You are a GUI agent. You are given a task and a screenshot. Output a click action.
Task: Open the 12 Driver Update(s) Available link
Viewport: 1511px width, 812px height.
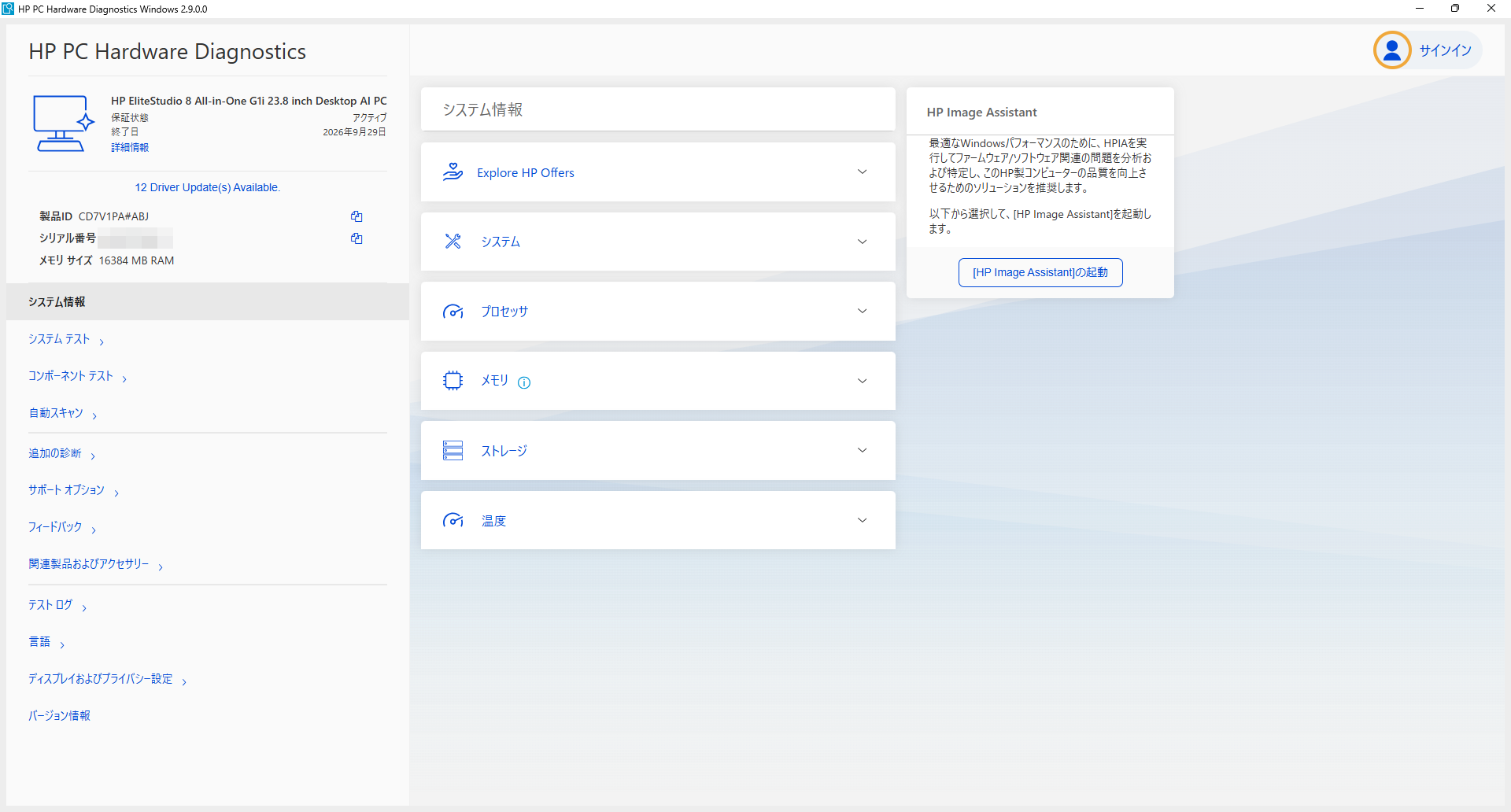(x=208, y=187)
